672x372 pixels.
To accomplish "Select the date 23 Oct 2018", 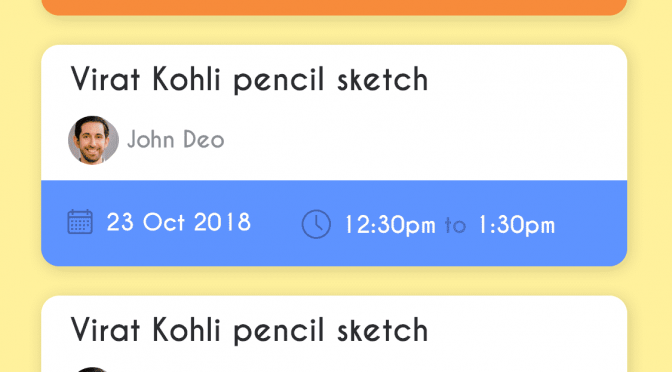I will [179, 222].
